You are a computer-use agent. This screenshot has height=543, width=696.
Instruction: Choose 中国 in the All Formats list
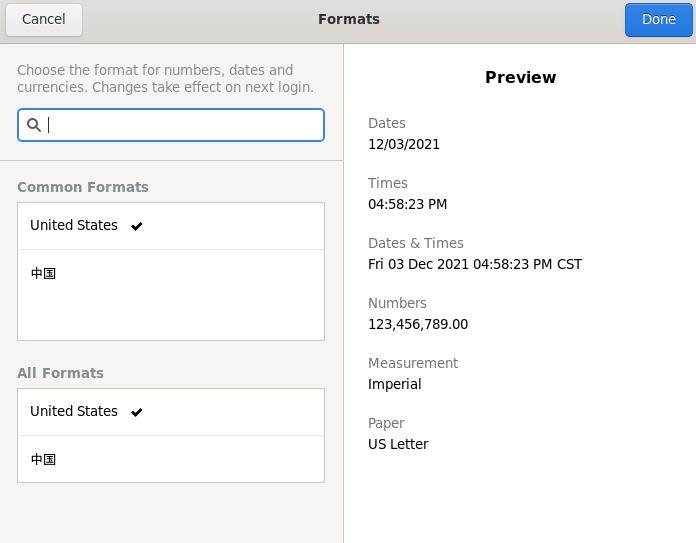tap(43, 459)
